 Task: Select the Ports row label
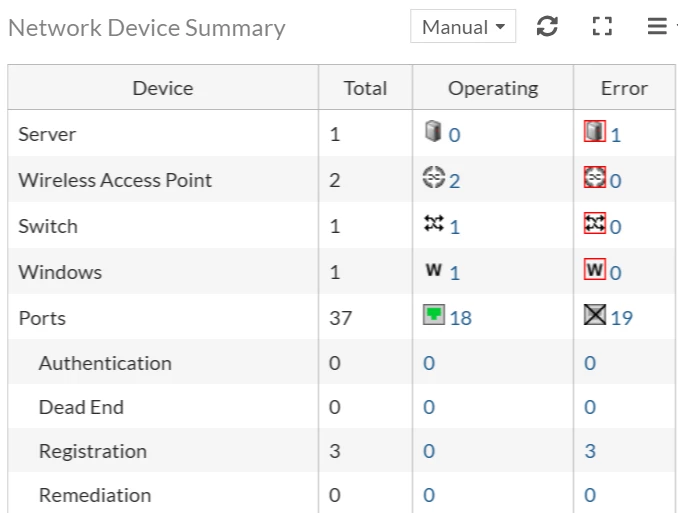tap(42, 318)
